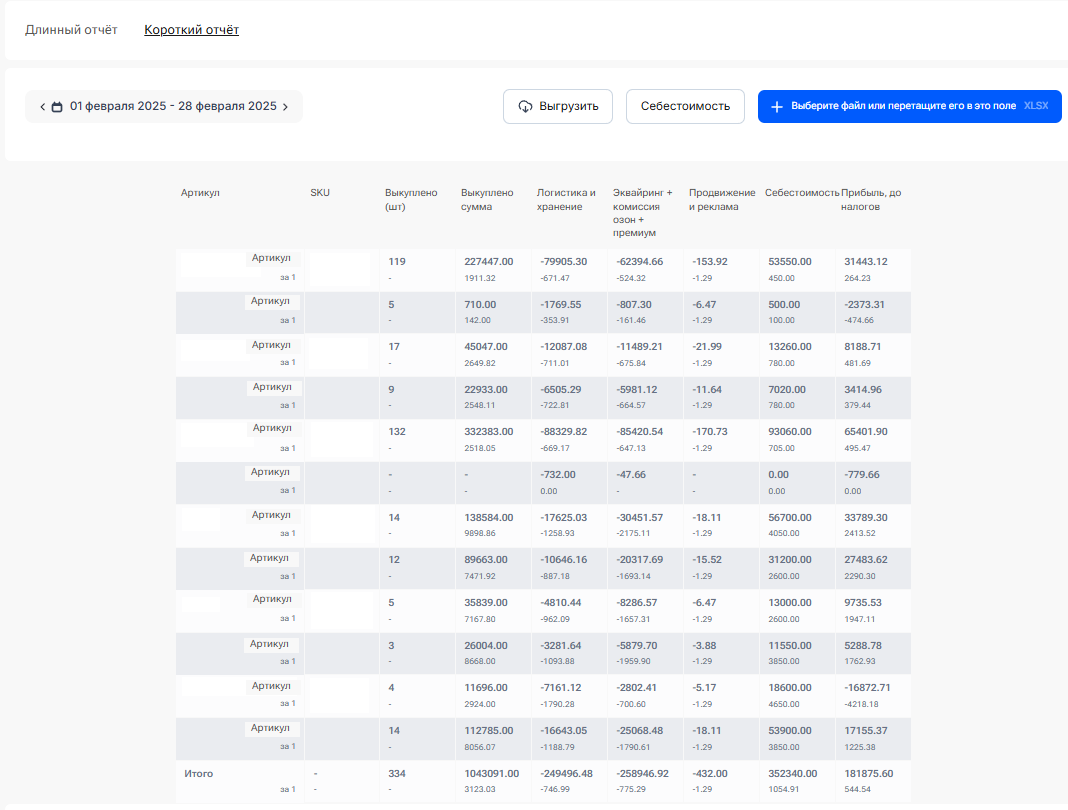This screenshot has height=810, width=1068.
Task: Click the calendar icon in date selector
Action: coord(57,107)
